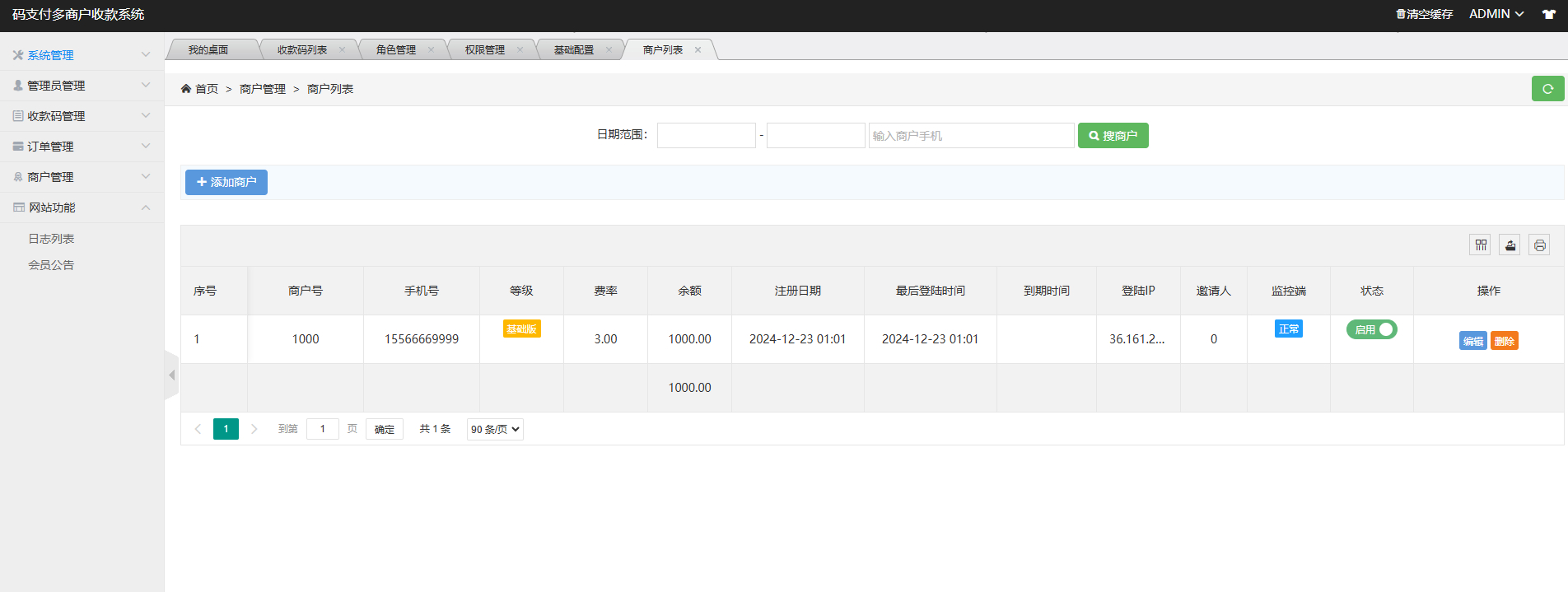Click the 搜商户 search button
1568x592 pixels.
pyautogui.click(x=1113, y=136)
